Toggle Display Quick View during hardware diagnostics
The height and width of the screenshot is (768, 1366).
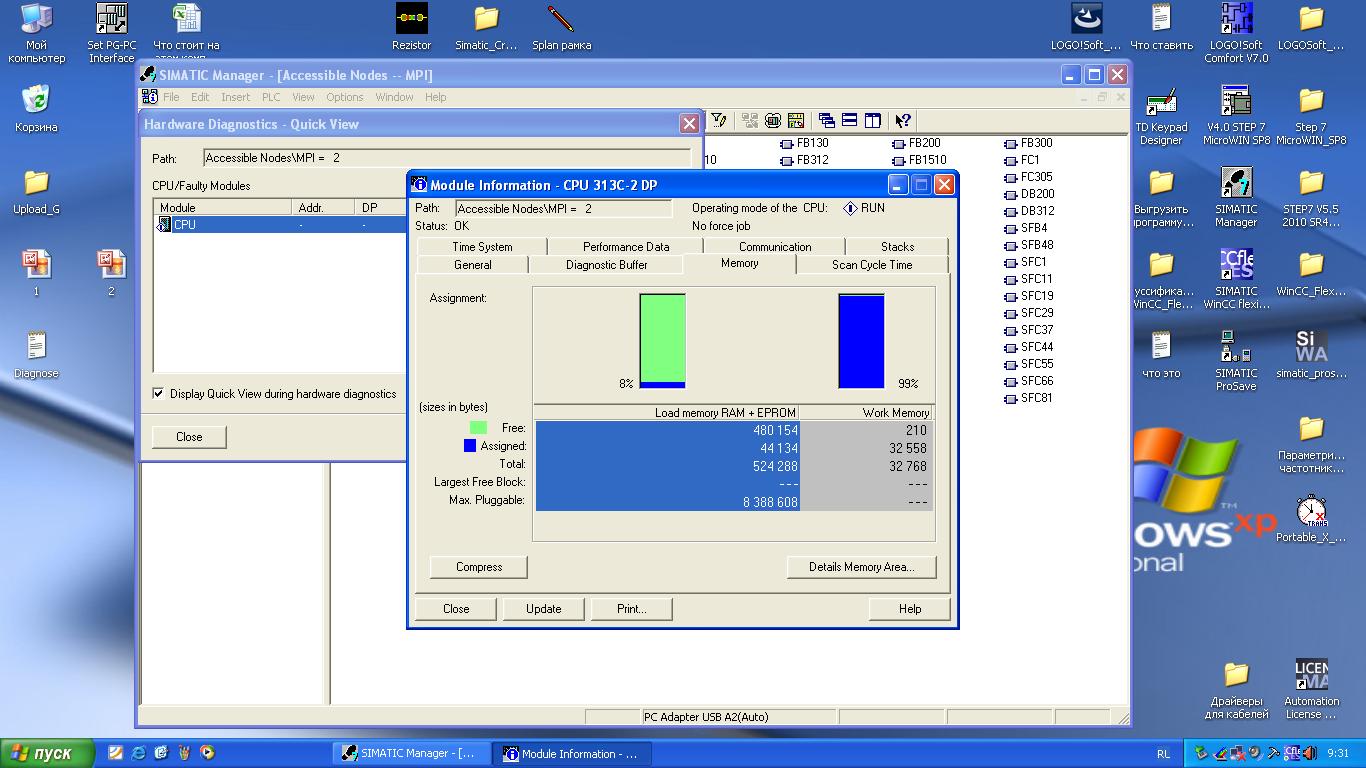click(x=158, y=394)
